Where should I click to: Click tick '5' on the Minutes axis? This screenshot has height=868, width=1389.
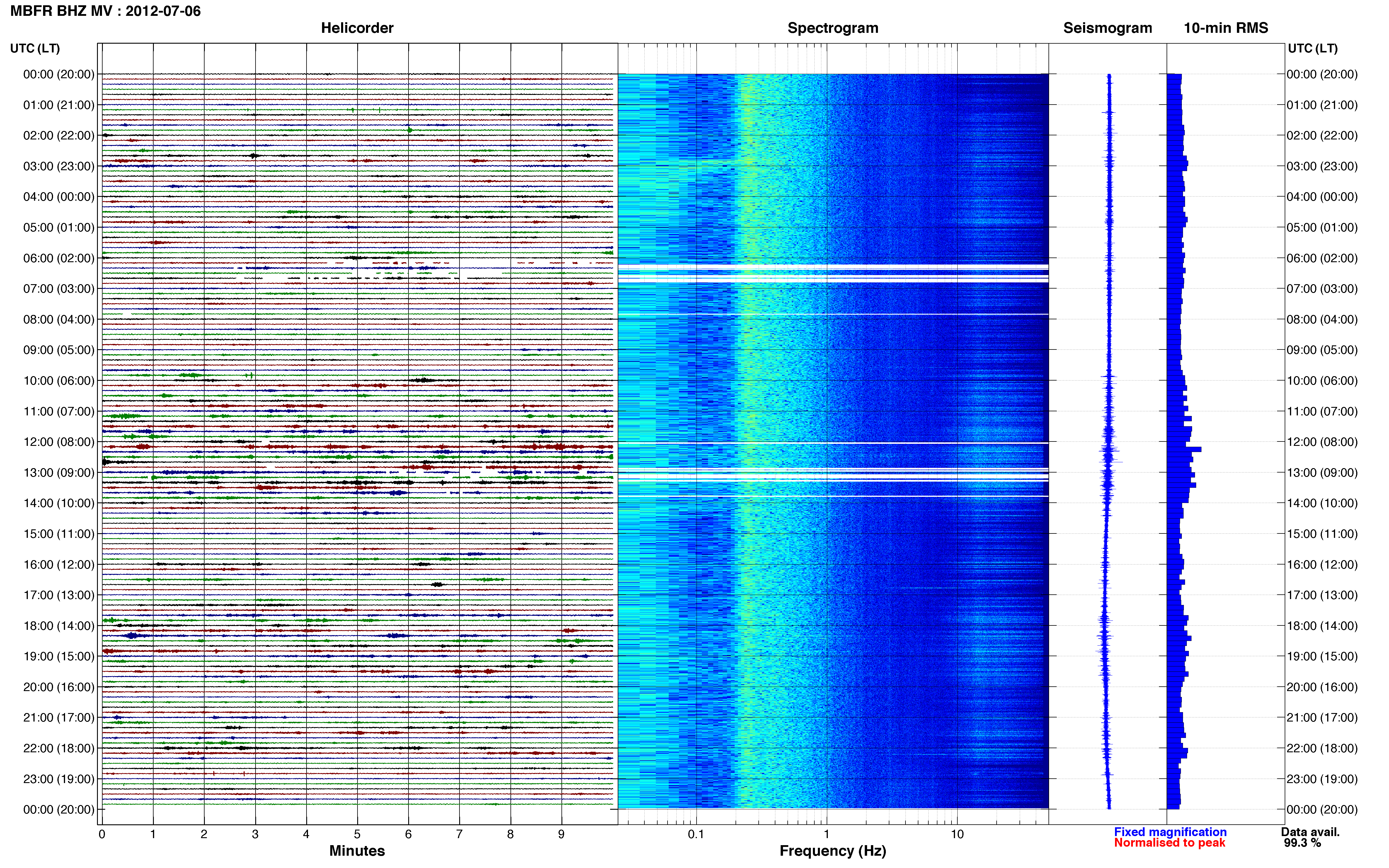tap(357, 834)
